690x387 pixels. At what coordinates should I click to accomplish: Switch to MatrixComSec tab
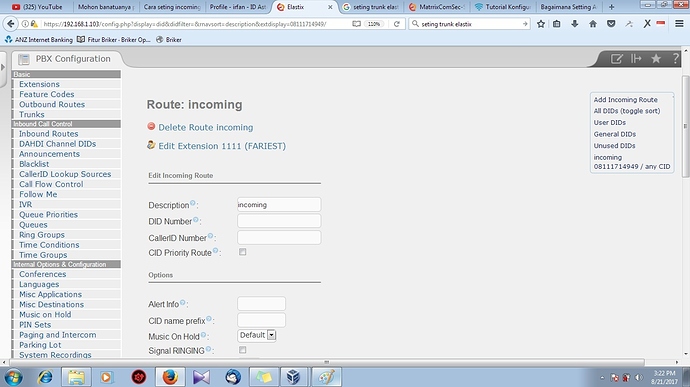(438, 7)
